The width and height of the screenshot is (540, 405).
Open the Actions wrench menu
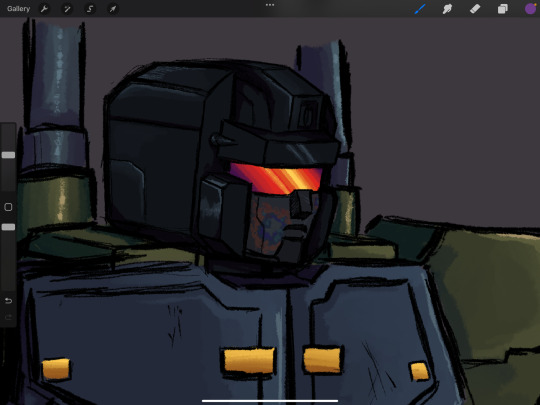pos(44,9)
